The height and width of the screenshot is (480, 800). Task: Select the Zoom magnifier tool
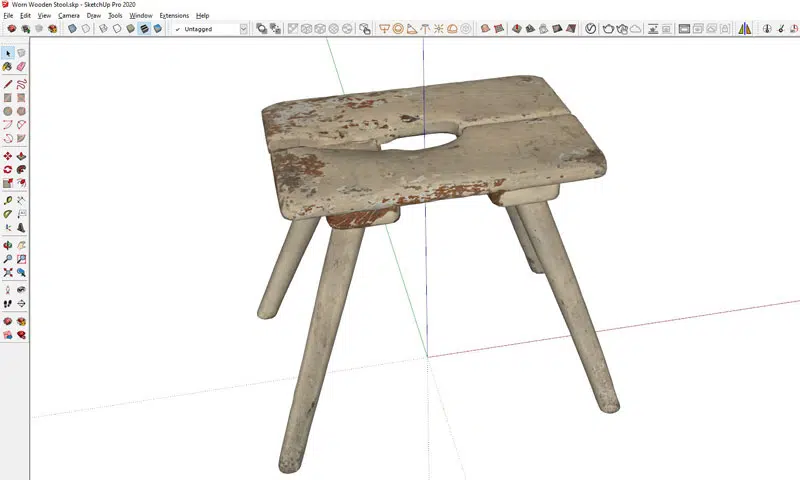(x=8, y=258)
